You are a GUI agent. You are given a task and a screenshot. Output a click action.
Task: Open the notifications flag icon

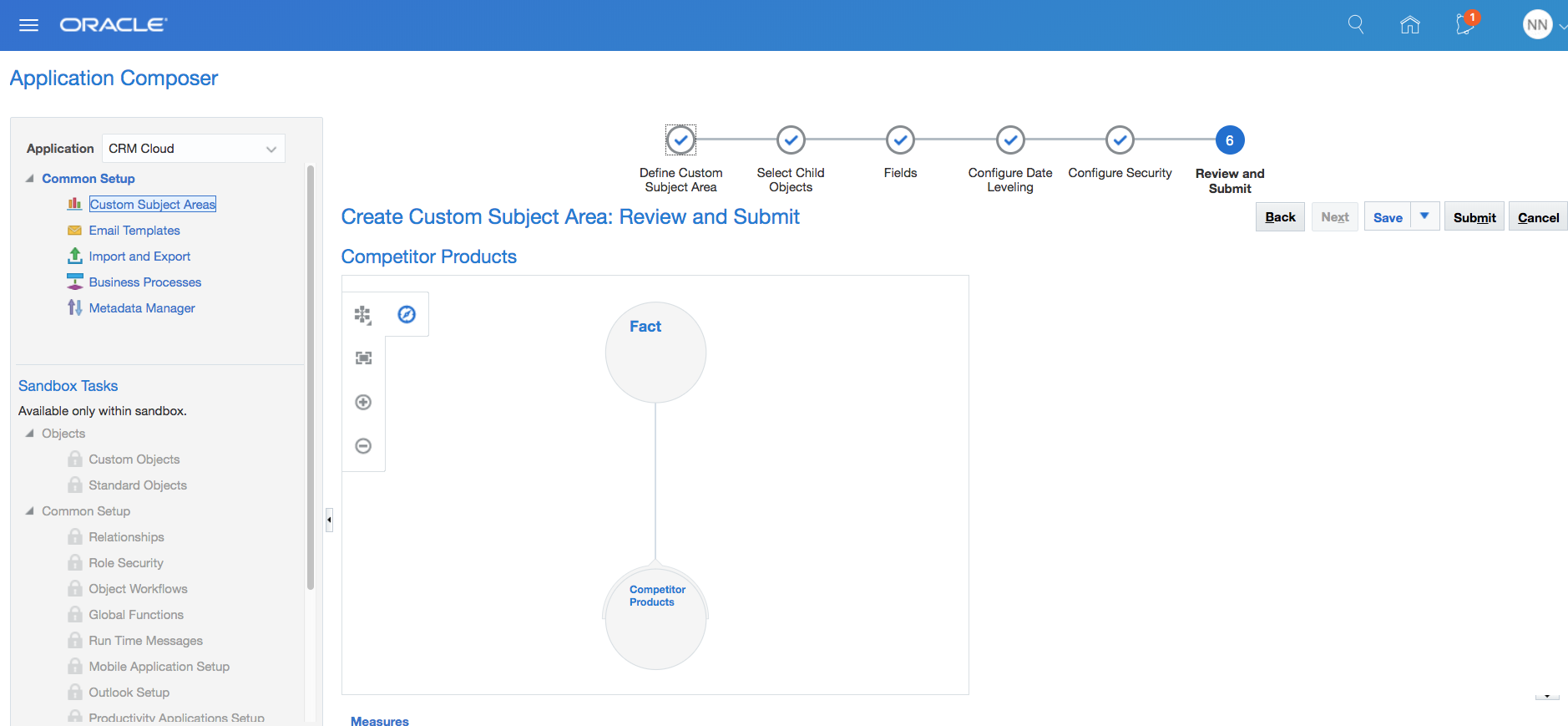coord(1464,24)
